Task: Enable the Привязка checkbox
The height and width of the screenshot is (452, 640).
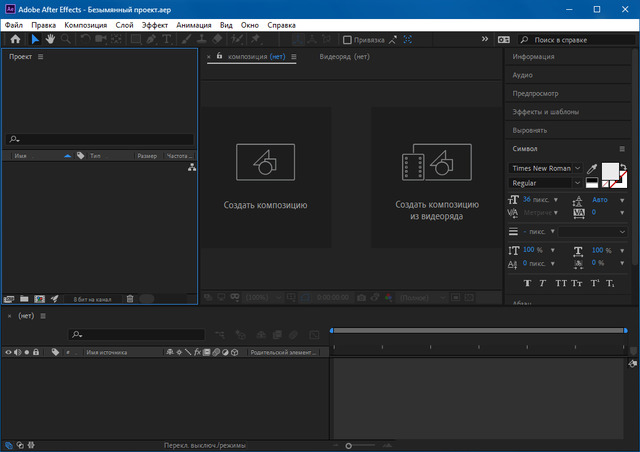Action: tap(347, 40)
